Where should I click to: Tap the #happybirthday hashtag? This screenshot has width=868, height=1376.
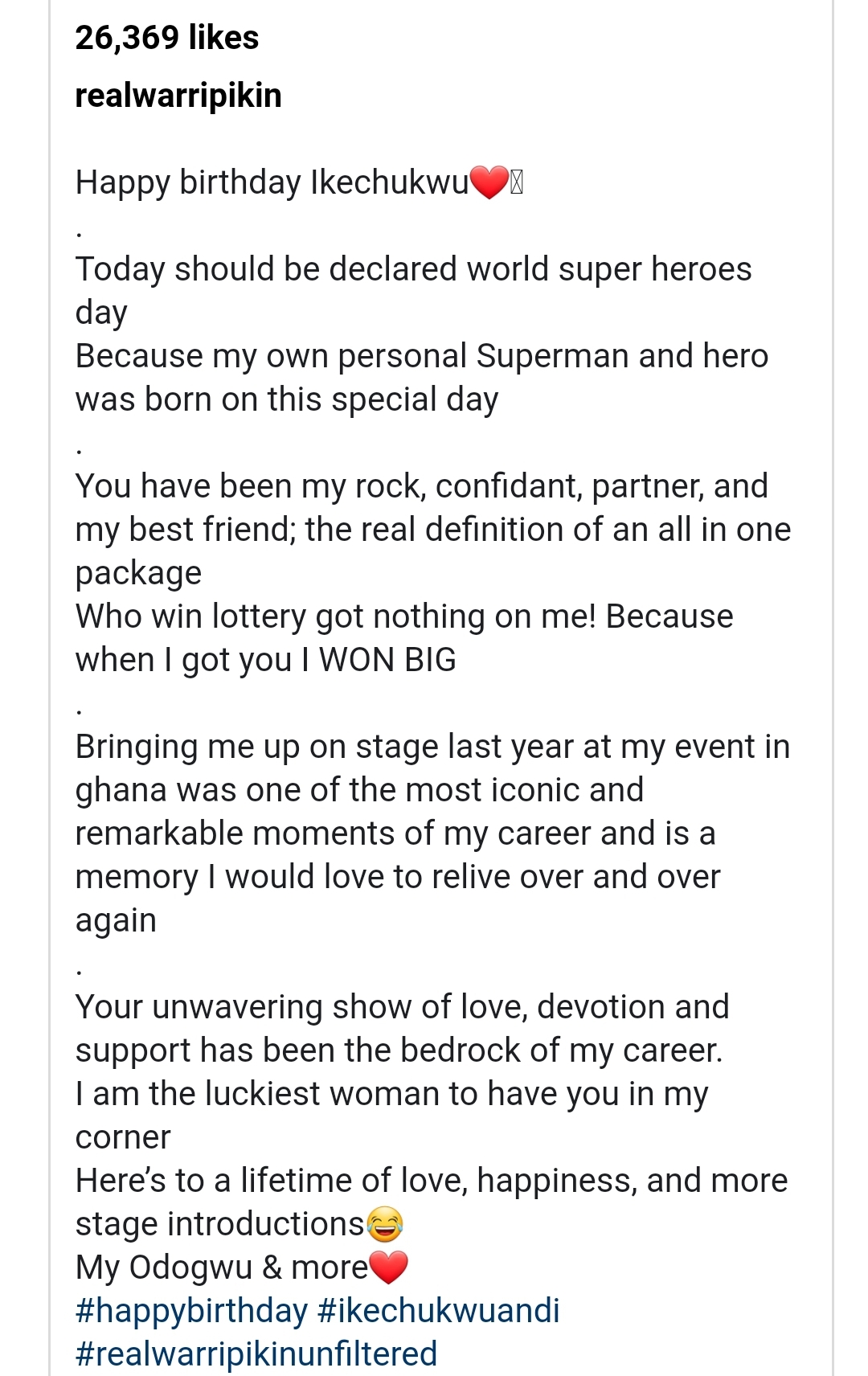coord(191,1311)
